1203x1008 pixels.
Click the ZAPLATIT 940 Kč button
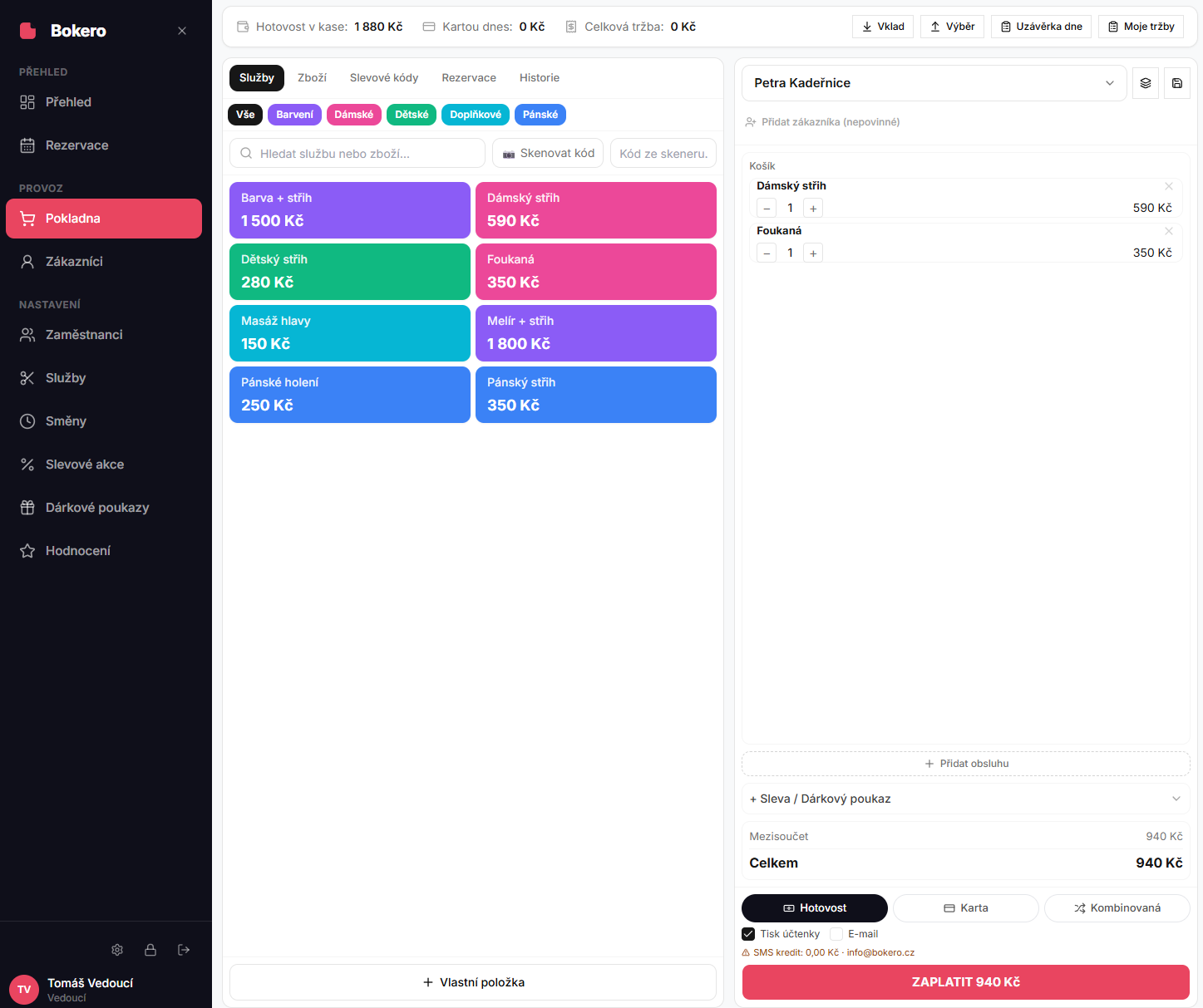[966, 982]
